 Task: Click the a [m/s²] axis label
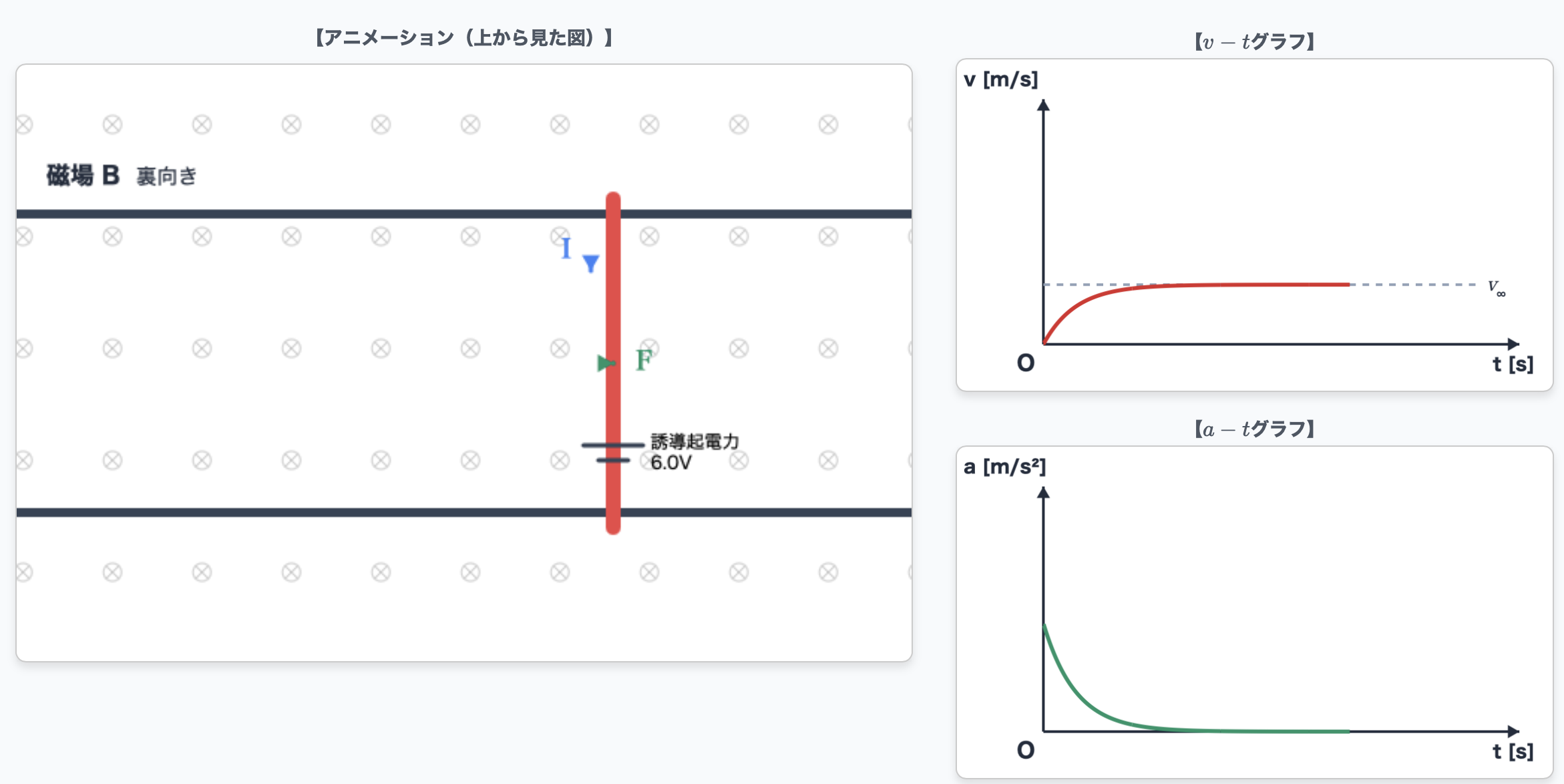(x=1004, y=467)
